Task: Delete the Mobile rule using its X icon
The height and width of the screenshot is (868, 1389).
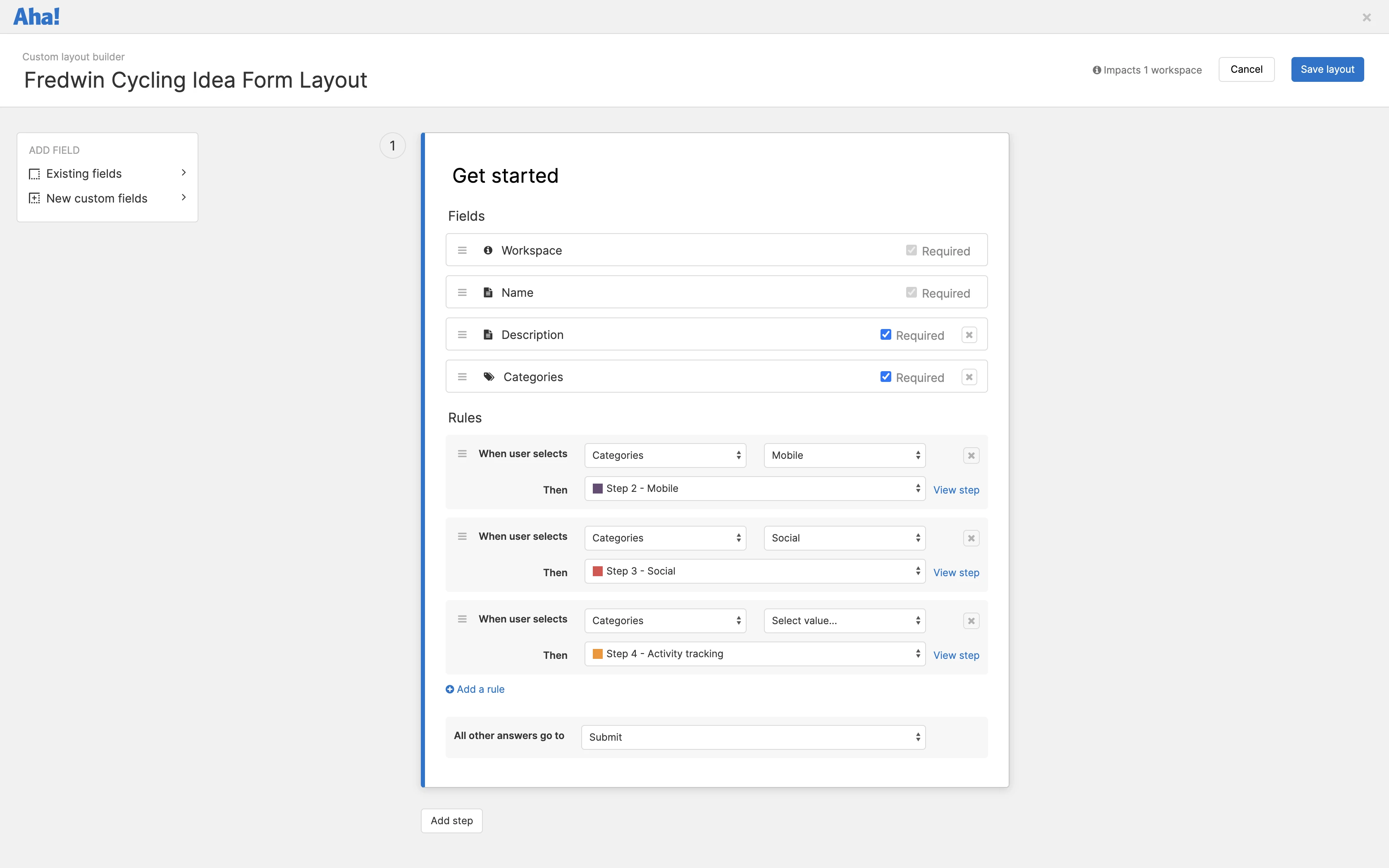Action: (x=971, y=455)
